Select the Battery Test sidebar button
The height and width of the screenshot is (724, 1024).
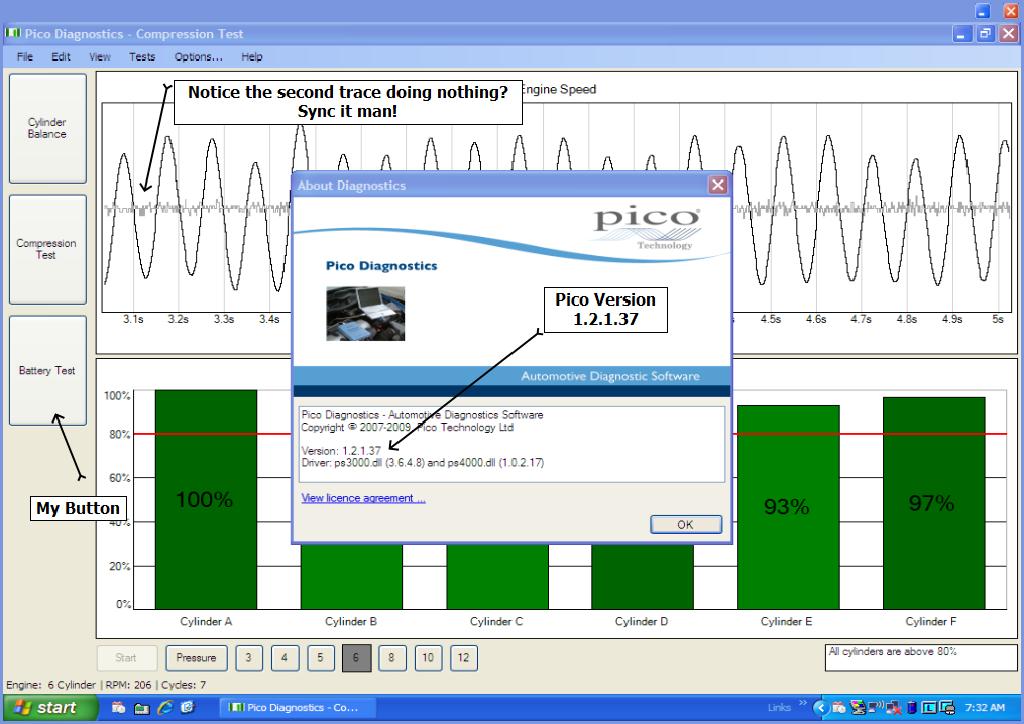point(48,370)
